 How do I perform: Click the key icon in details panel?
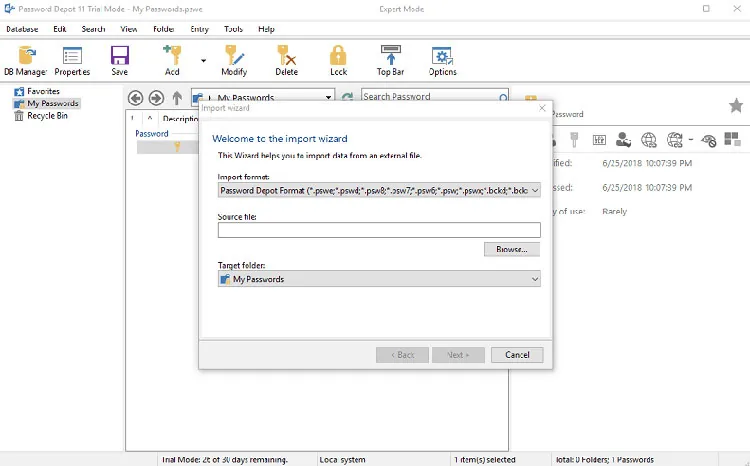tap(574, 140)
